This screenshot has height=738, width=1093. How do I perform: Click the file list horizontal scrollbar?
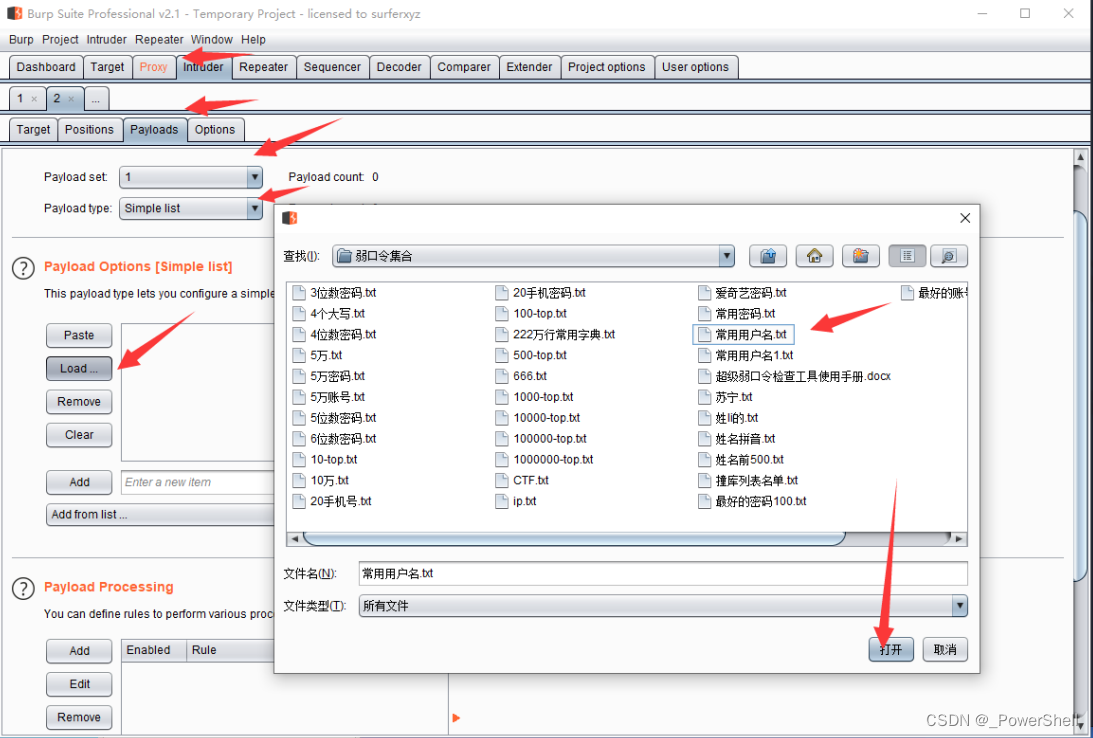574,539
